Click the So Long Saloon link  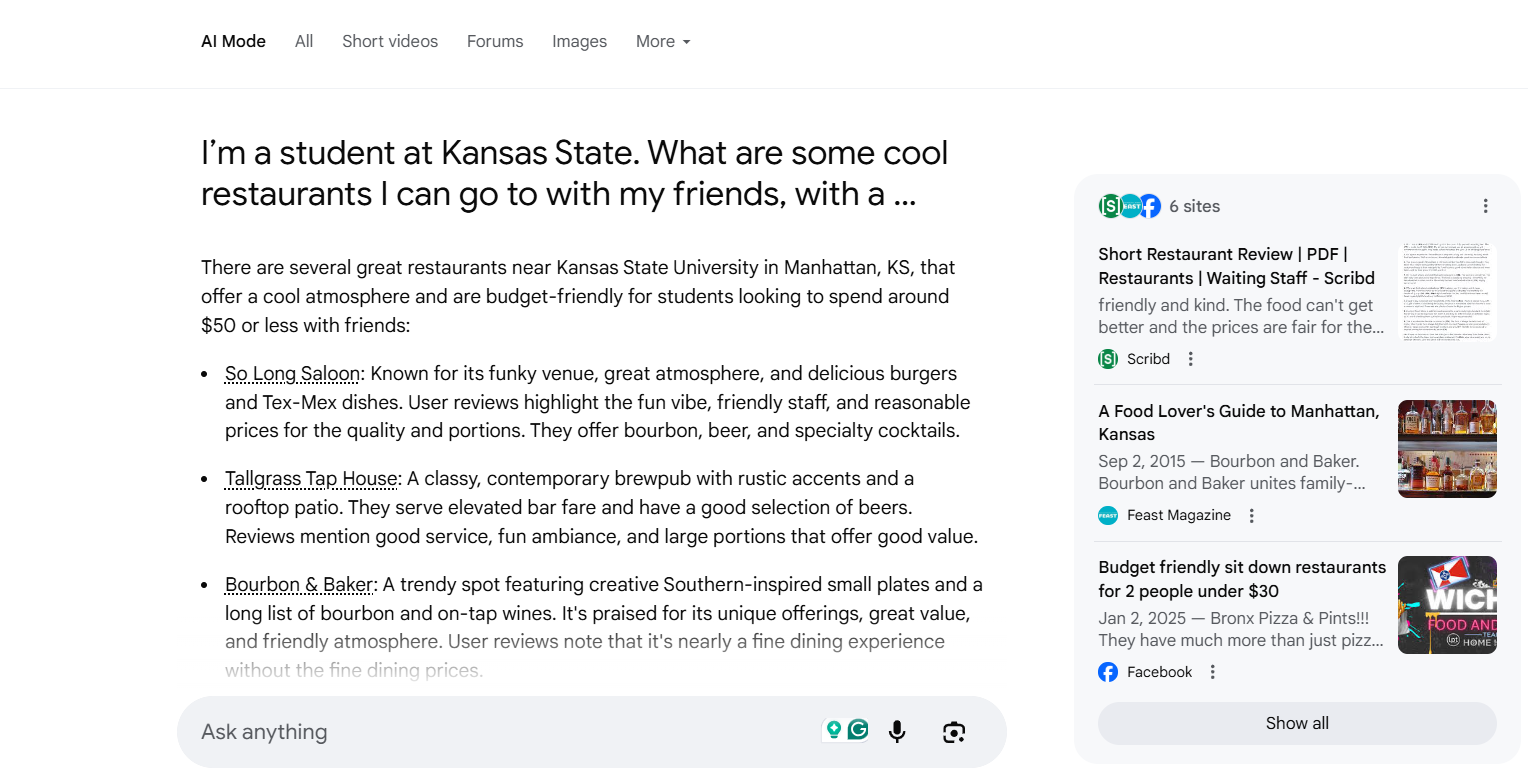[x=292, y=374]
